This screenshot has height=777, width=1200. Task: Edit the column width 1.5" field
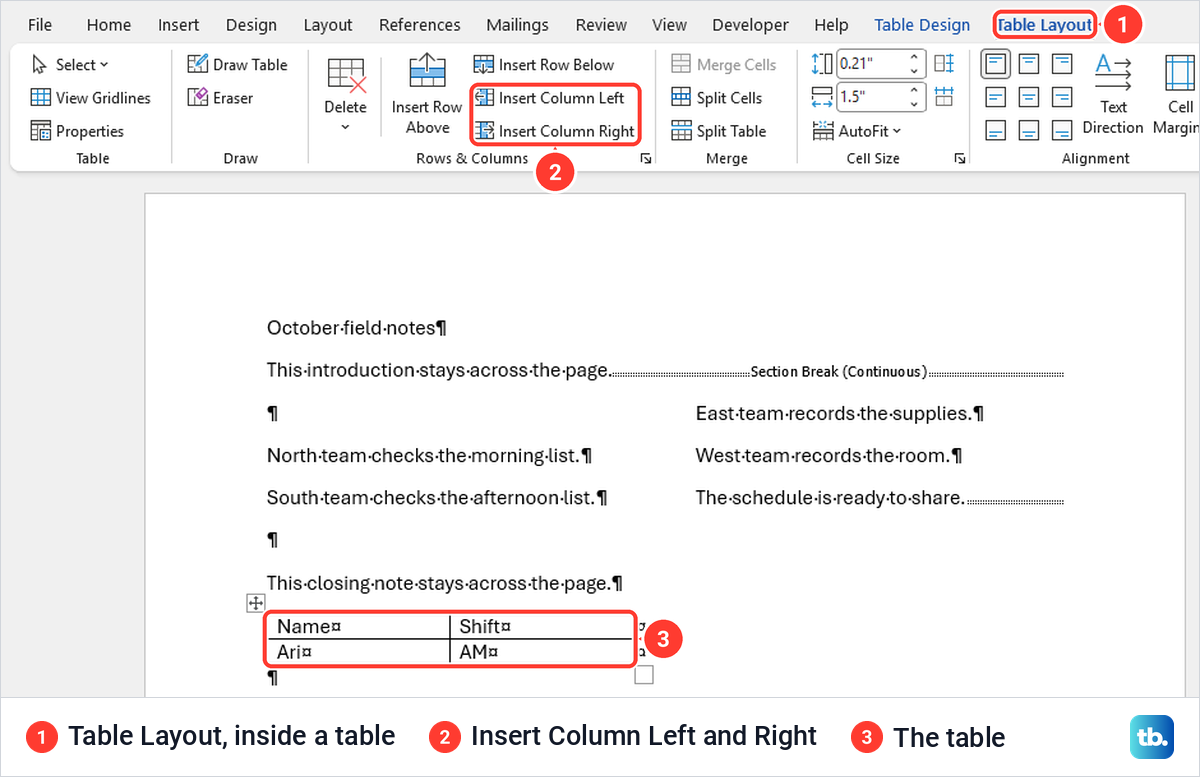pos(871,97)
